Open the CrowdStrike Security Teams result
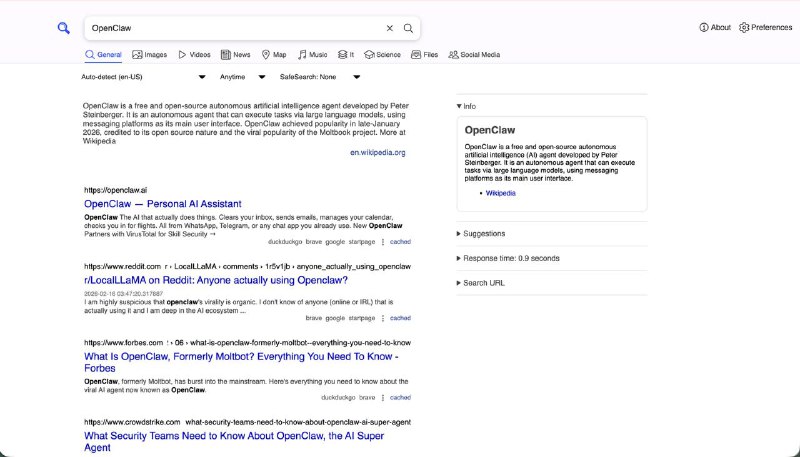This screenshot has width=800, height=457. pos(234,442)
